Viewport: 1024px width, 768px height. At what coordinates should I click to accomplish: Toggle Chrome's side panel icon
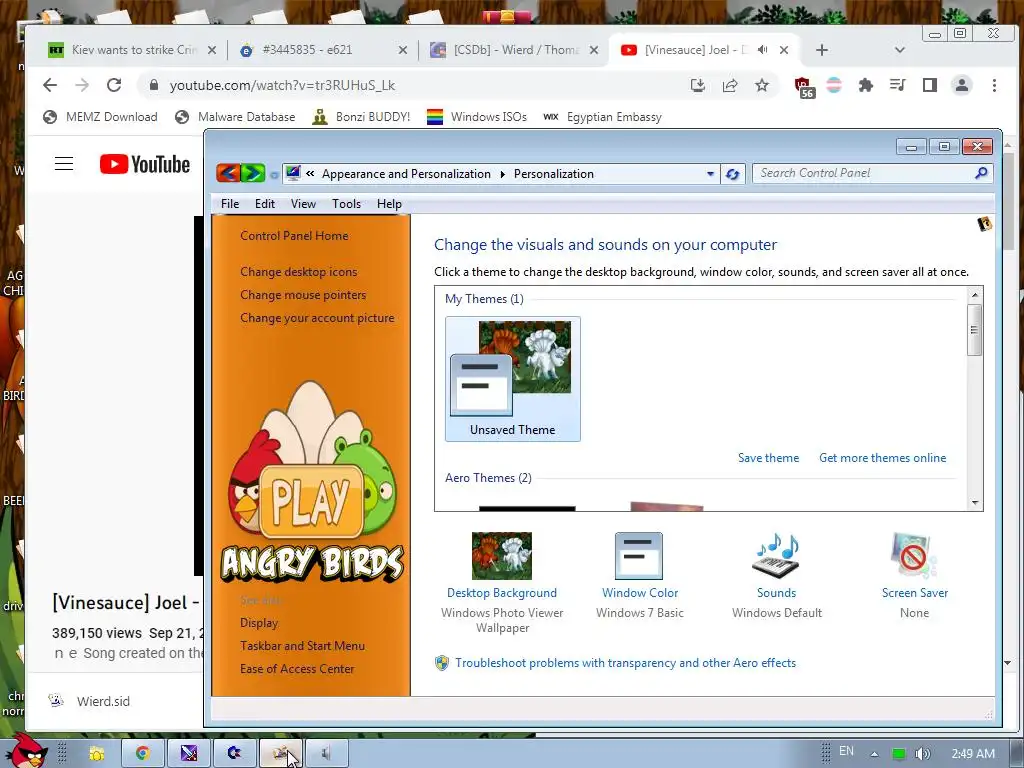coord(929,86)
